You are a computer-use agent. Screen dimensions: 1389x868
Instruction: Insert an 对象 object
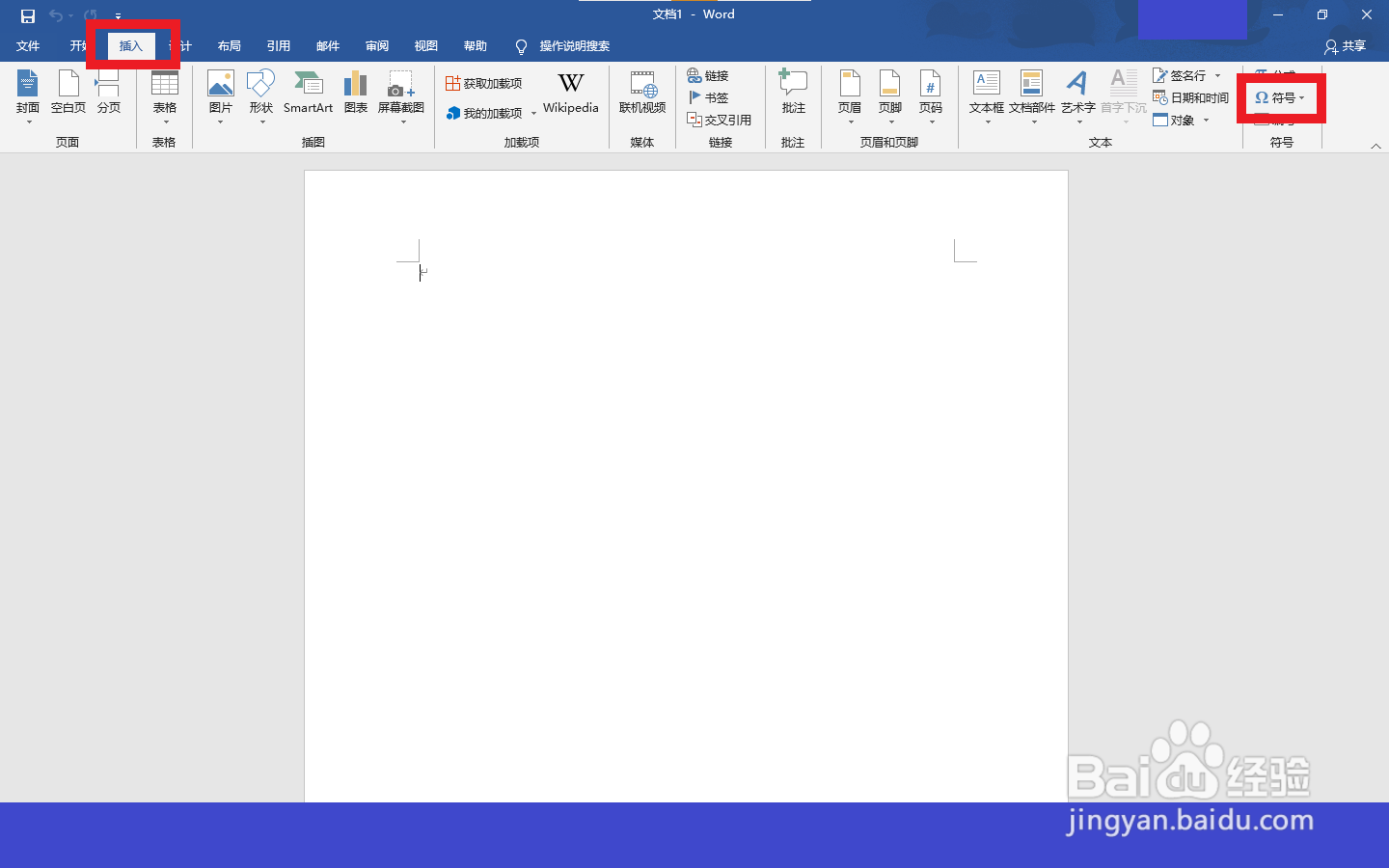coord(1174,120)
